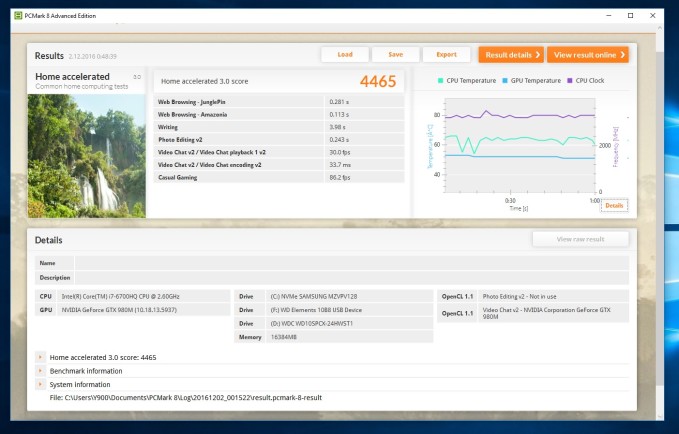The image size is (679, 434).
Task: Click the vertical scrollbar on the right
Action: point(660,221)
